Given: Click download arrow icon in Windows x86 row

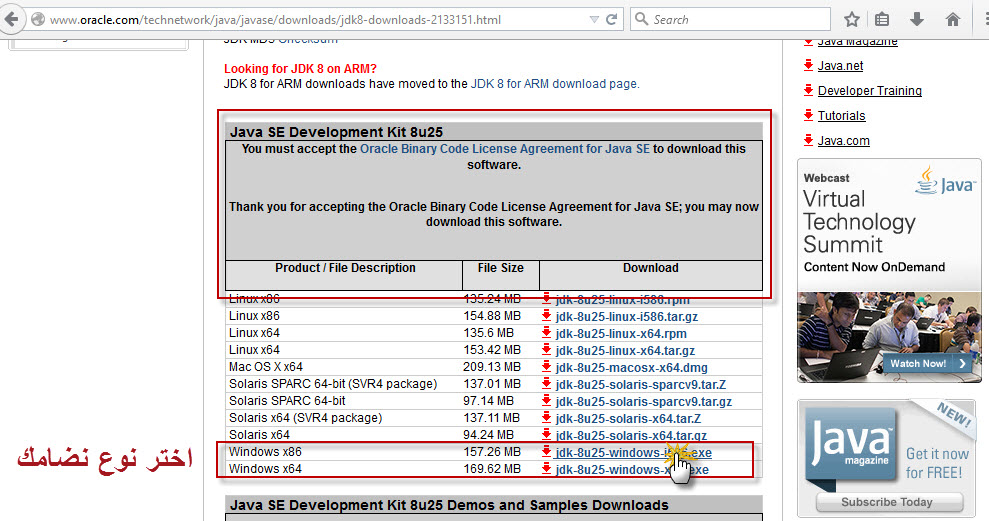Looking at the screenshot, I should (x=546, y=452).
